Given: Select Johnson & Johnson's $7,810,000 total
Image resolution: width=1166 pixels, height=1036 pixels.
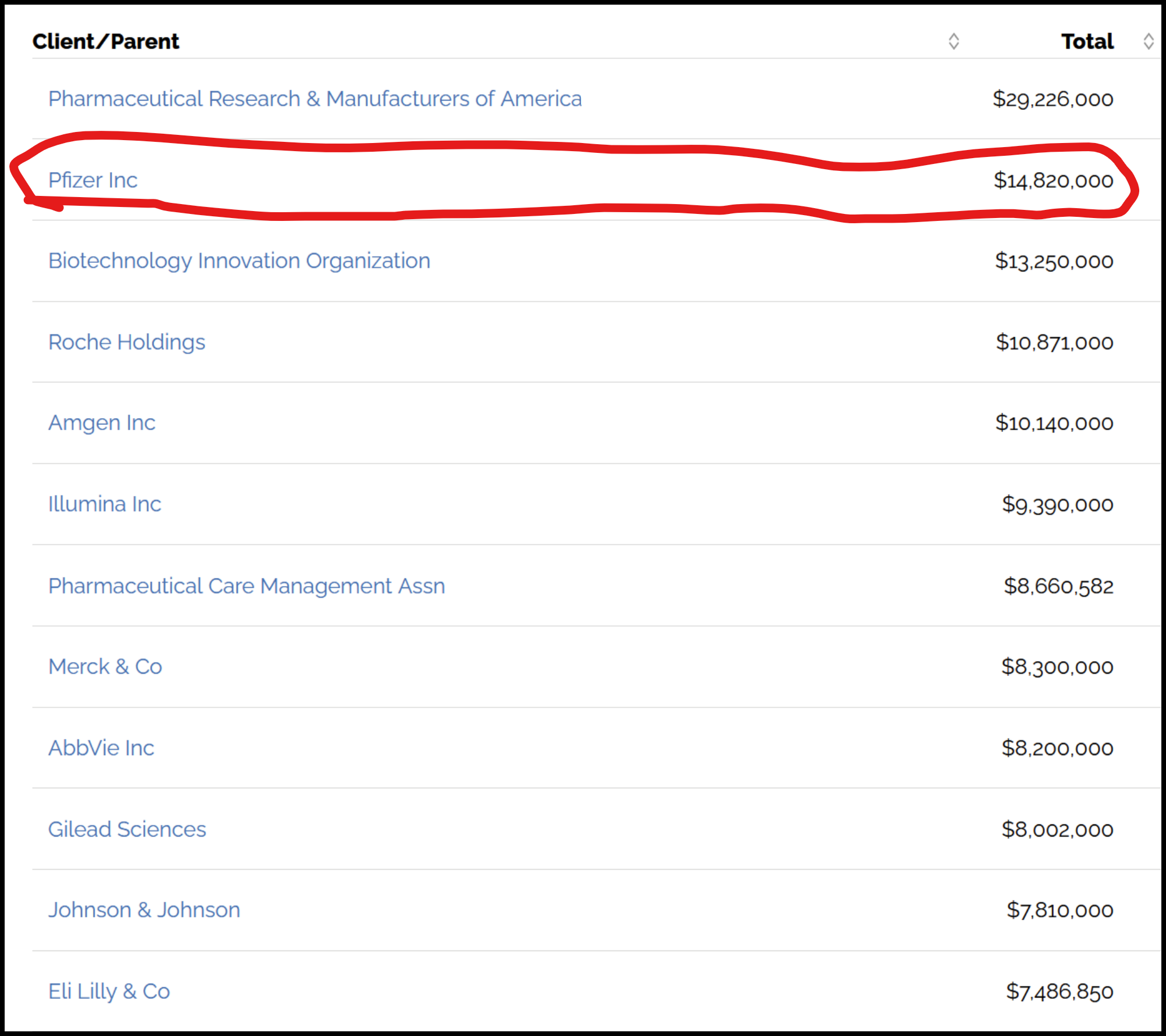Looking at the screenshot, I should pyautogui.click(x=1060, y=910).
